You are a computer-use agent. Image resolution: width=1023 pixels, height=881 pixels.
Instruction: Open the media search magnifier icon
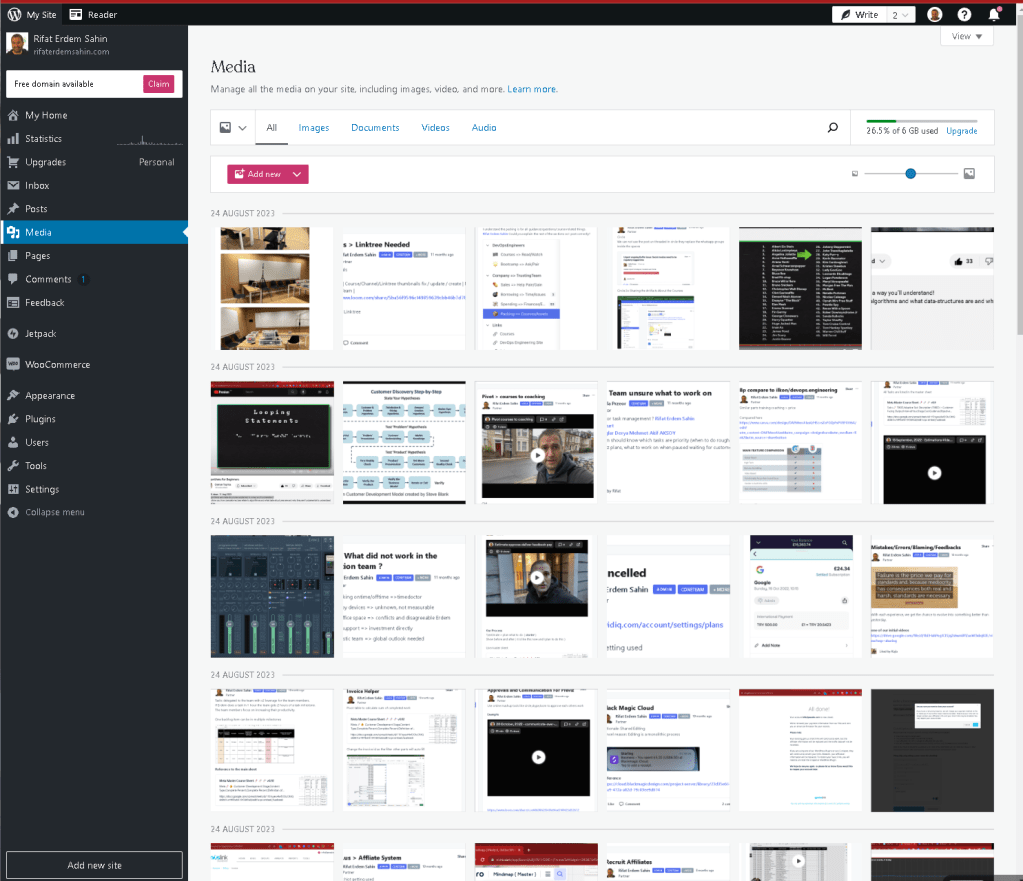tap(832, 128)
